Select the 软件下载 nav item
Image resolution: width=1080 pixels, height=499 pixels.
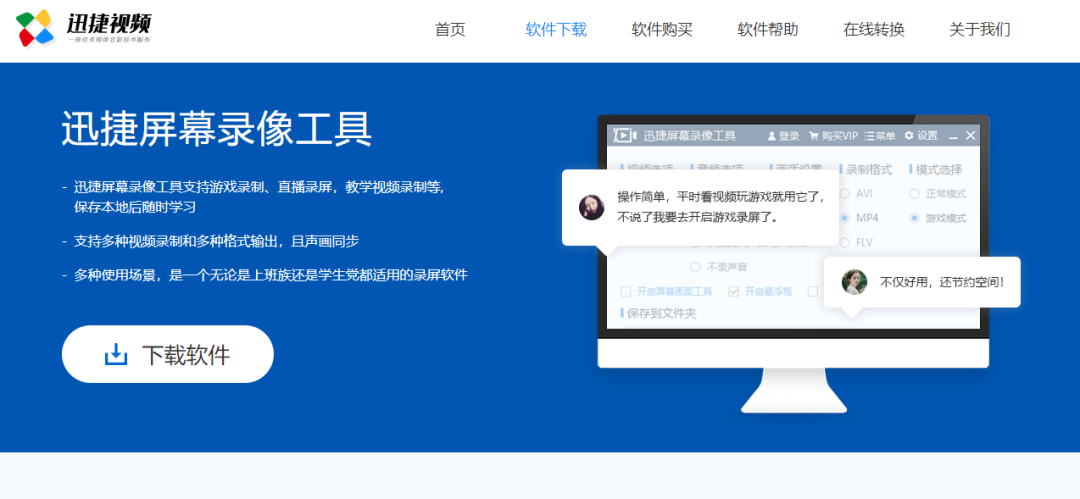(x=556, y=30)
